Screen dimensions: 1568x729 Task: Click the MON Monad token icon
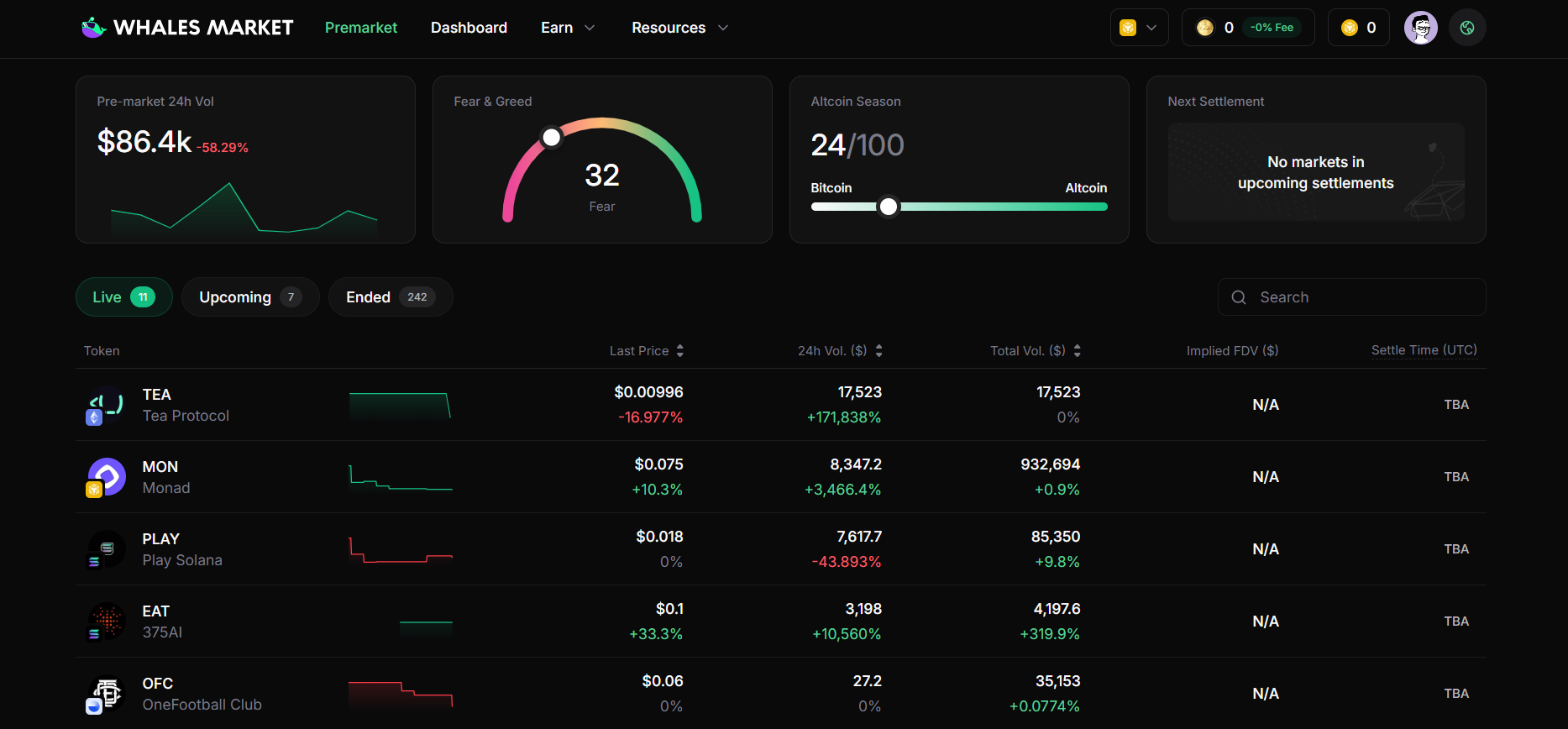coord(107,477)
